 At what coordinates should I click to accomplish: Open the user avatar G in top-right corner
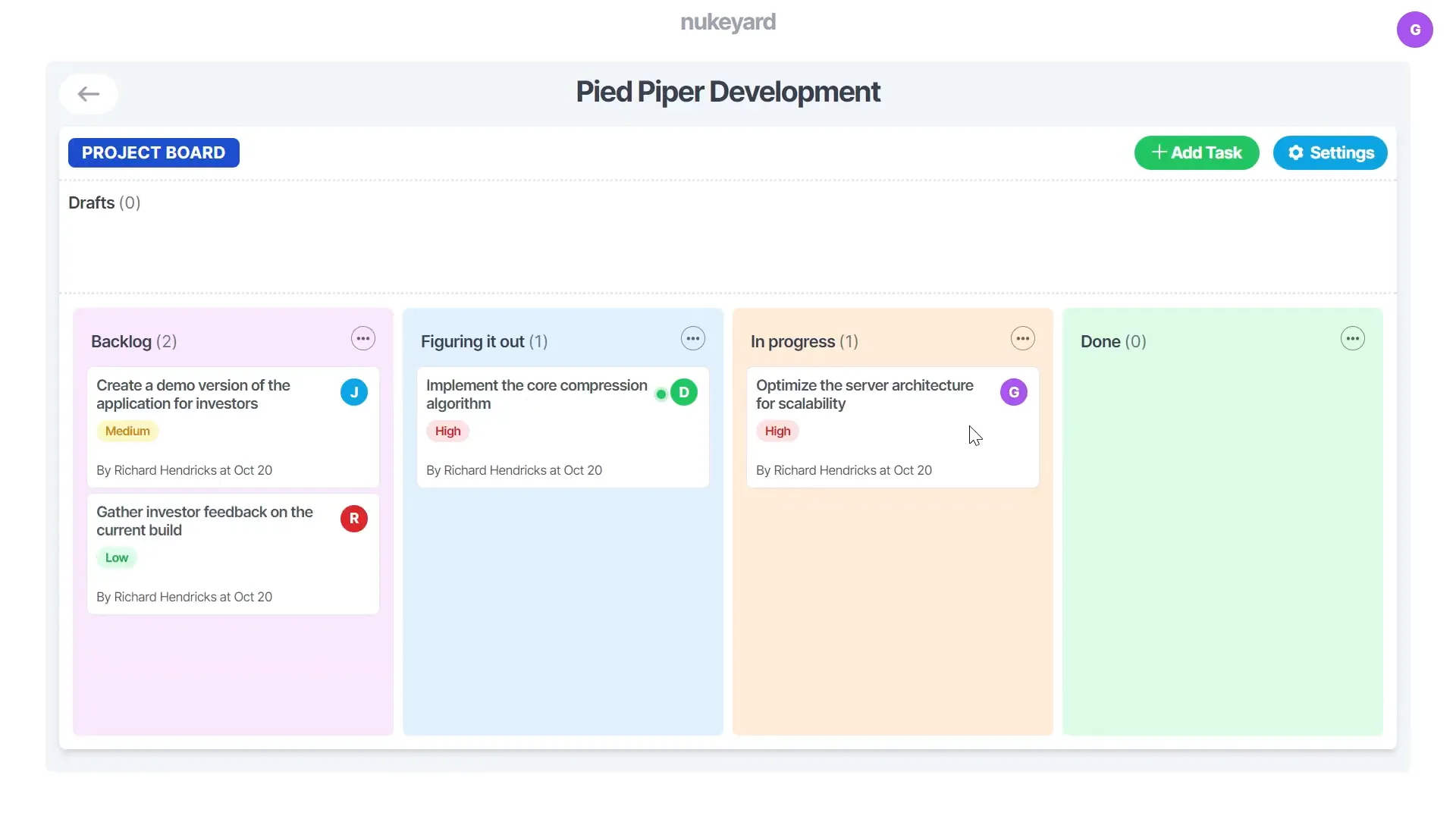tap(1414, 30)
